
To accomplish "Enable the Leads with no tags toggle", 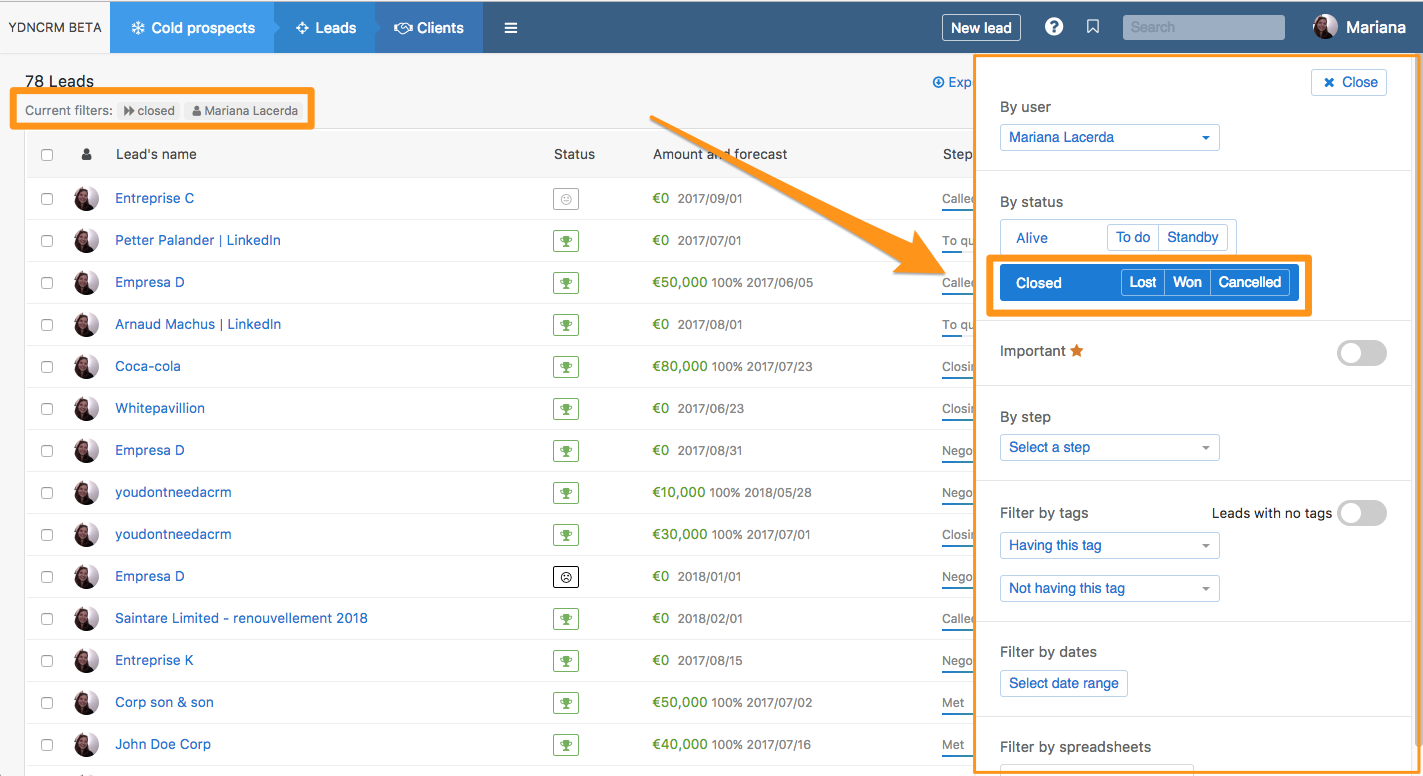I will [1361, 513].
